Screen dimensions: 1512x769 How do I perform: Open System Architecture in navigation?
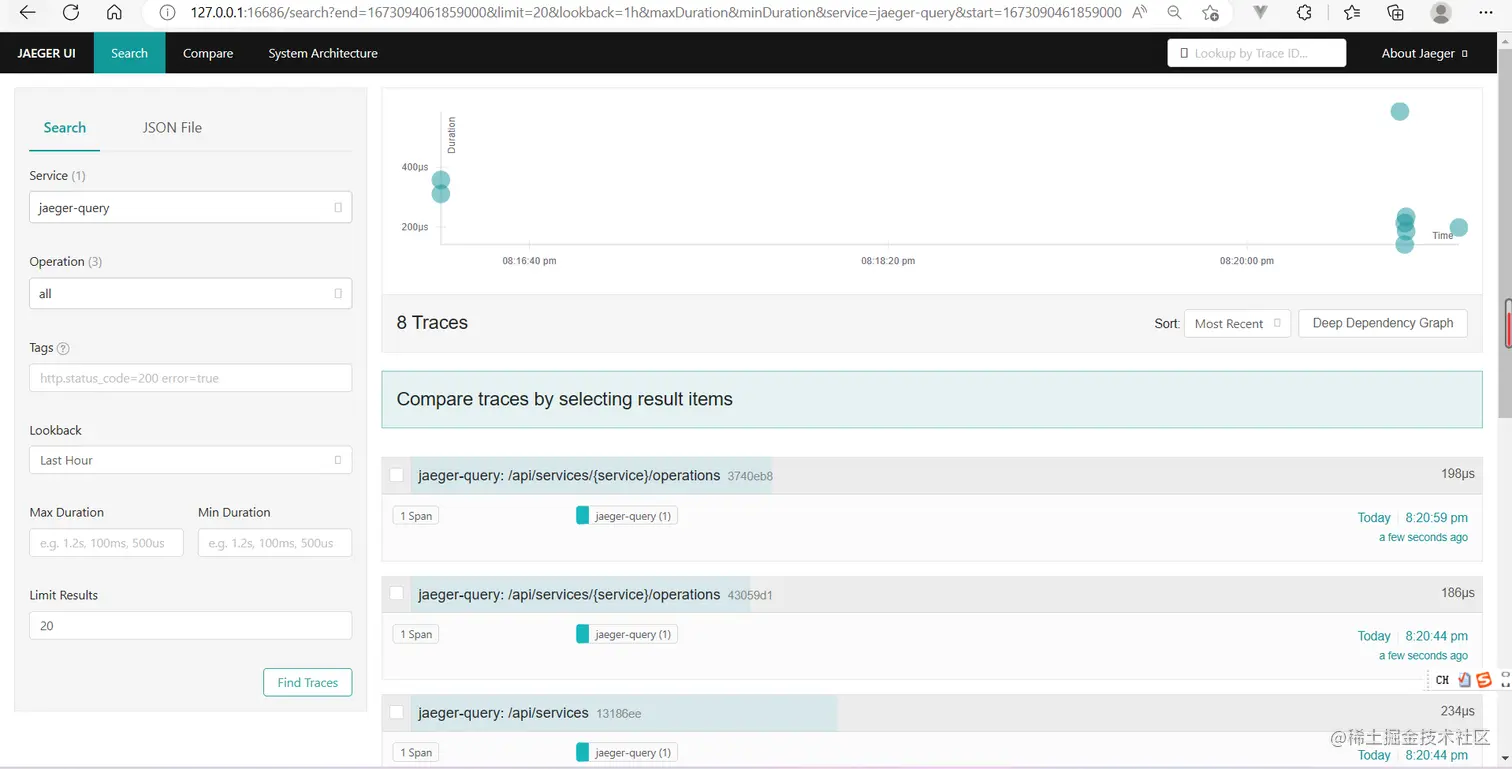pos(323,53)
